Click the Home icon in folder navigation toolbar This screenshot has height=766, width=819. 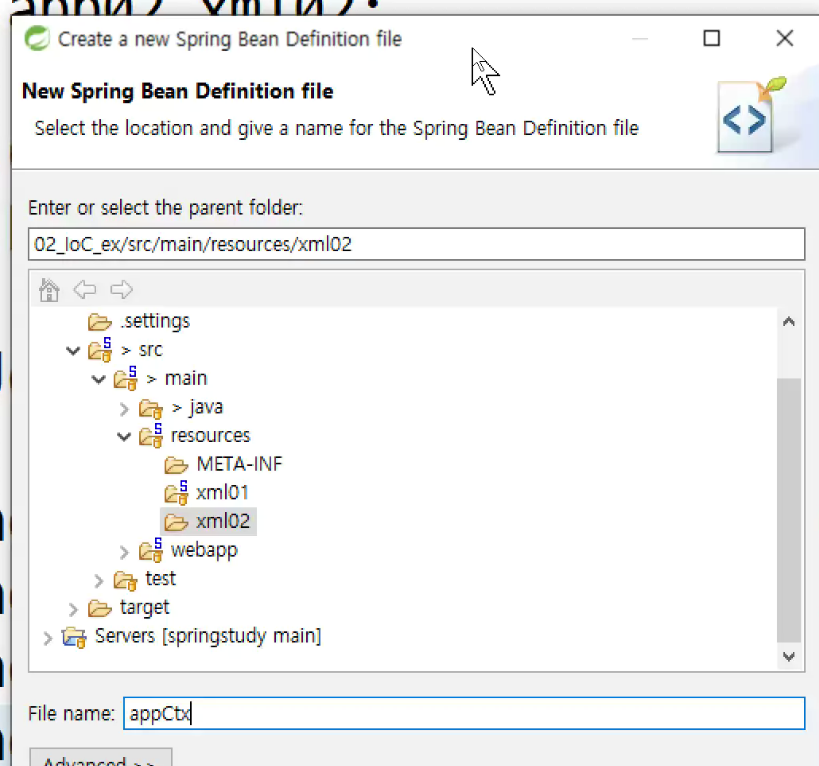pyautogui.click(x=49, y=290)
